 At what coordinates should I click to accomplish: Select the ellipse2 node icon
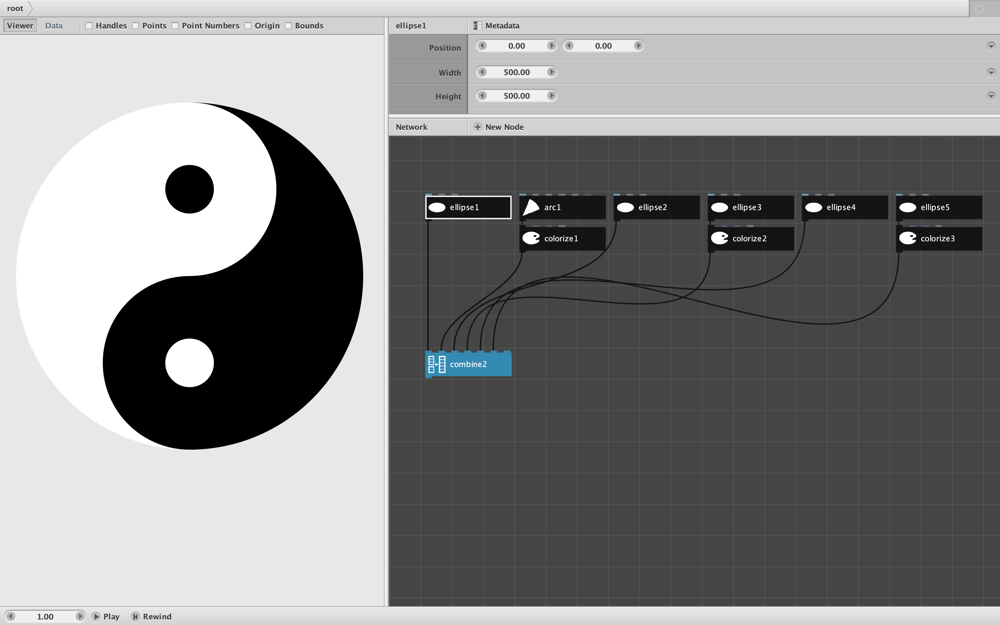[x=625, y=207]
